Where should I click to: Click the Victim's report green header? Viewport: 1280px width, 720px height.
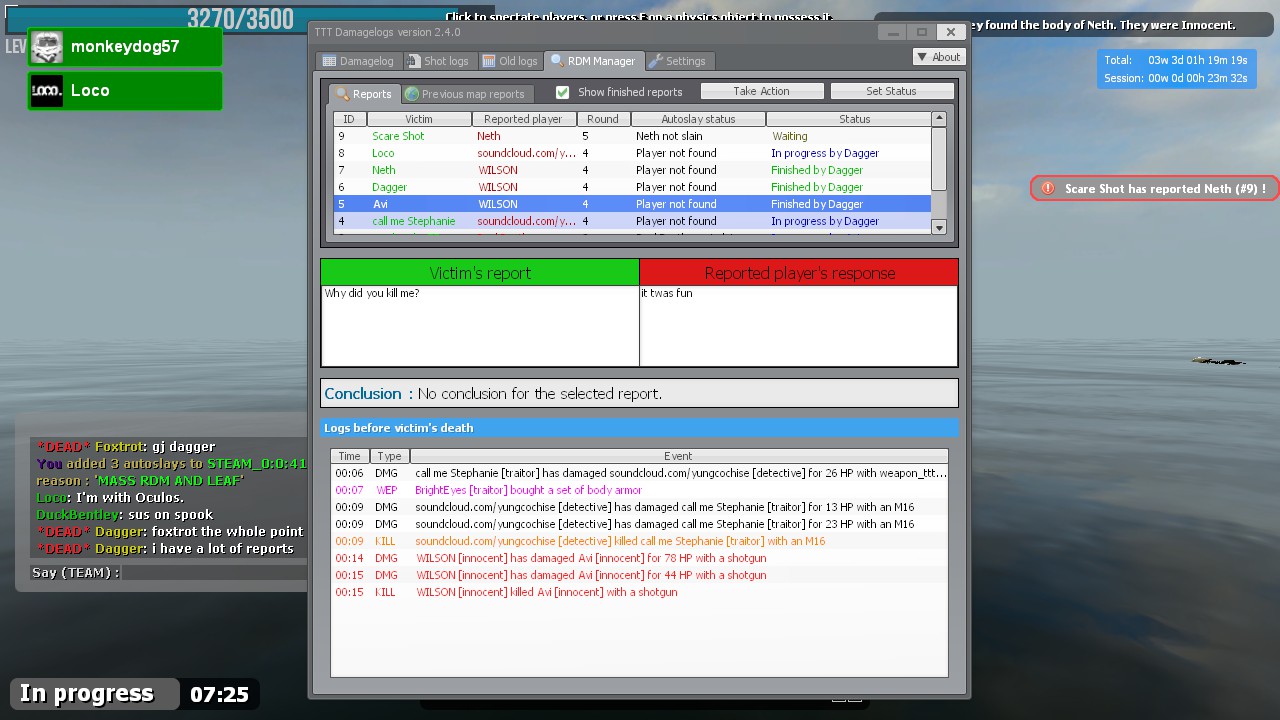pos(480,273)
